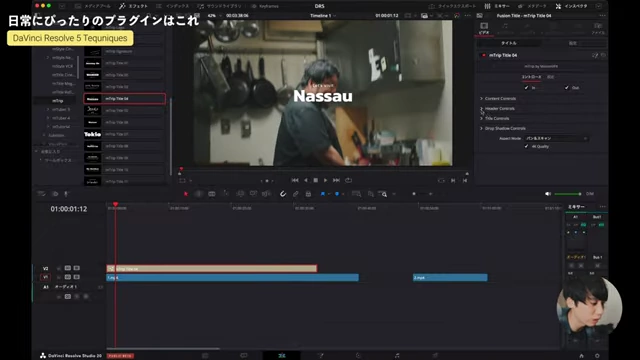This screenshot has height=360, width=640.
Task: Open the Keyframes panel button
Action: [x=264, y=6]
